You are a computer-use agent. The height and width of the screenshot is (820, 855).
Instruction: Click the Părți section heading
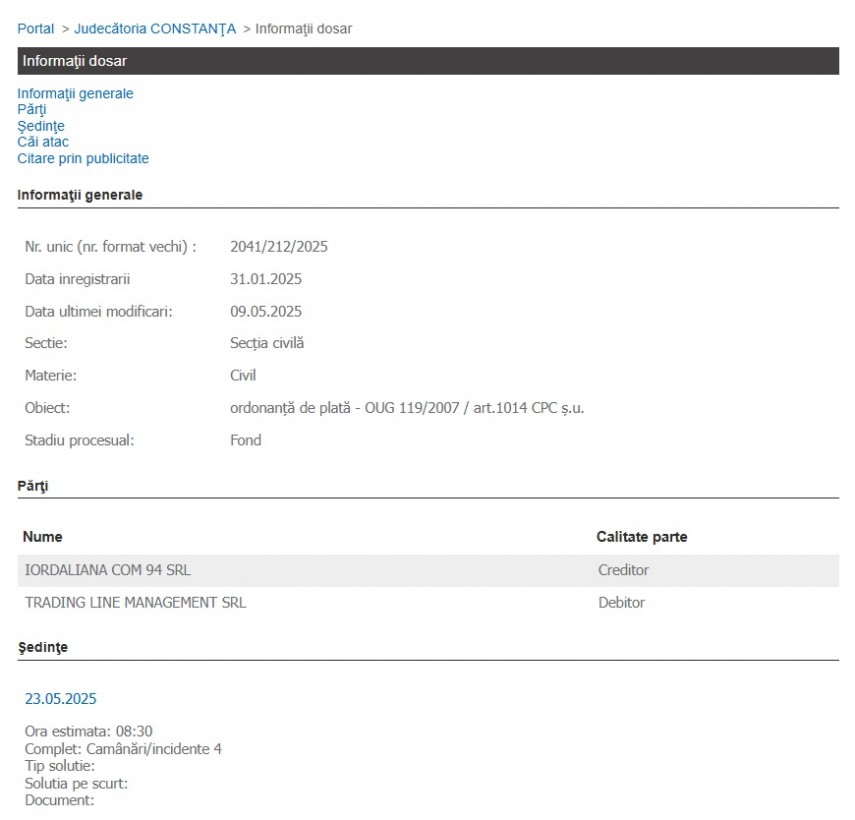pos(33,486)
